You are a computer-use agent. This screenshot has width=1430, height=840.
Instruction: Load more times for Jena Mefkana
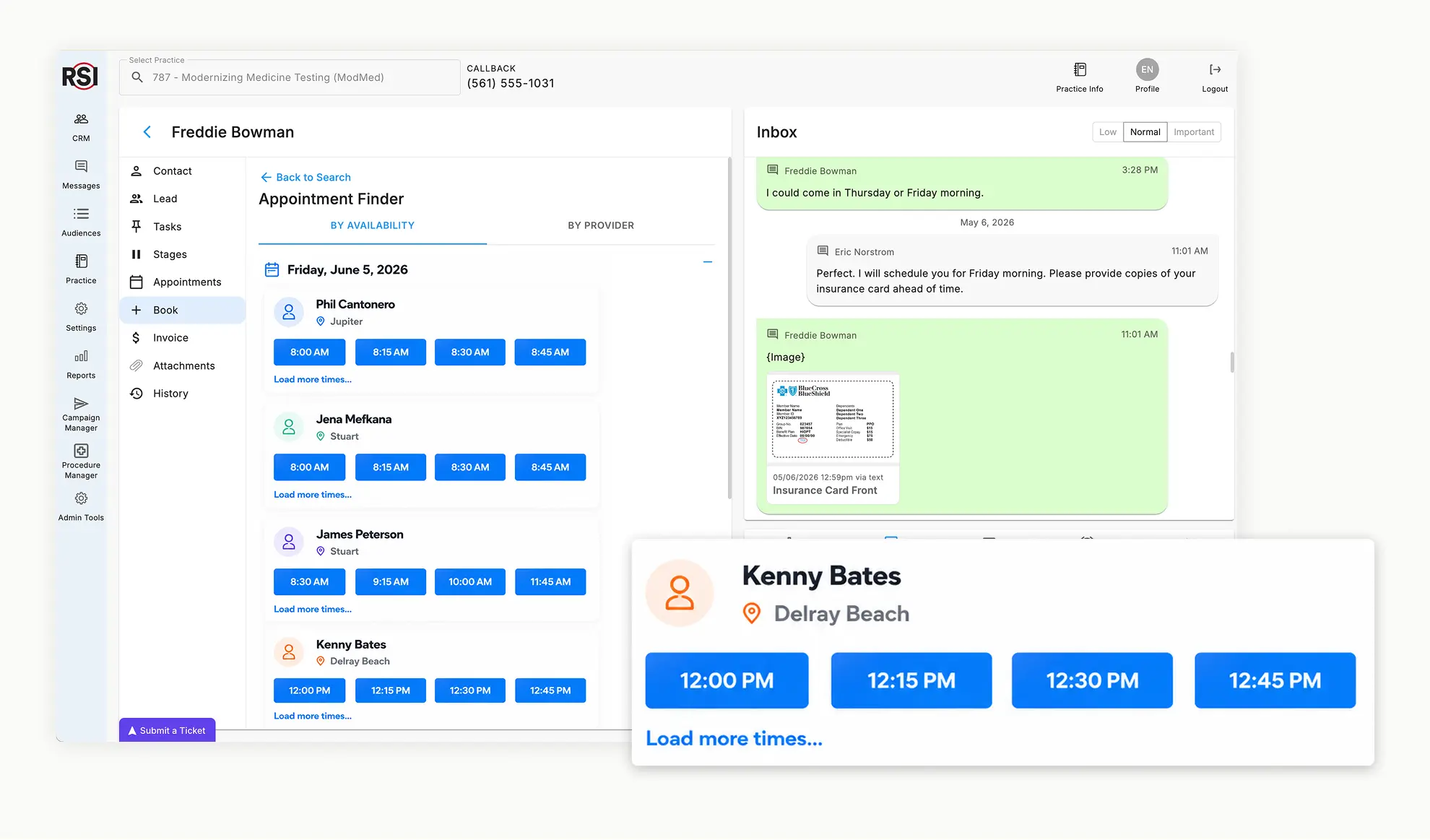coord(313,495)
